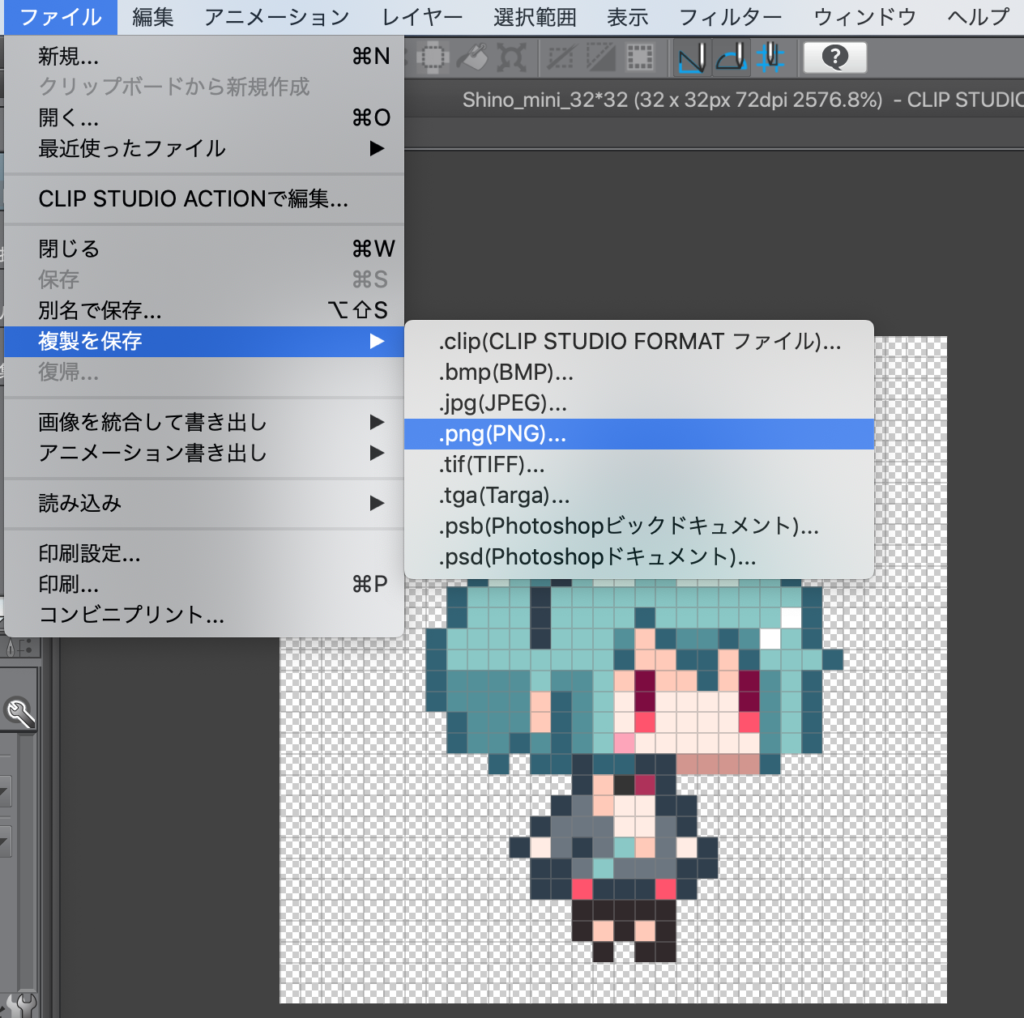Click the droplet icon below File menu

click(10, 648)
